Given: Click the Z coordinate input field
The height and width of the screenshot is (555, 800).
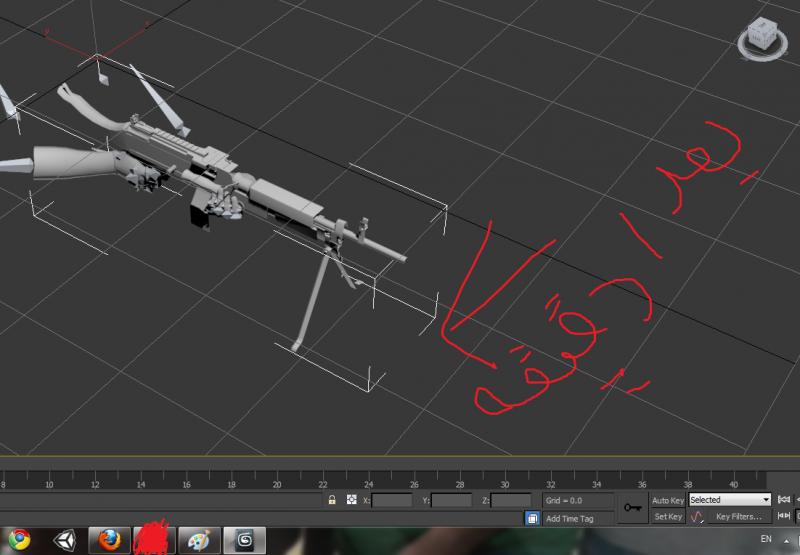Looking at the screenshot, I should pos(511,500).
